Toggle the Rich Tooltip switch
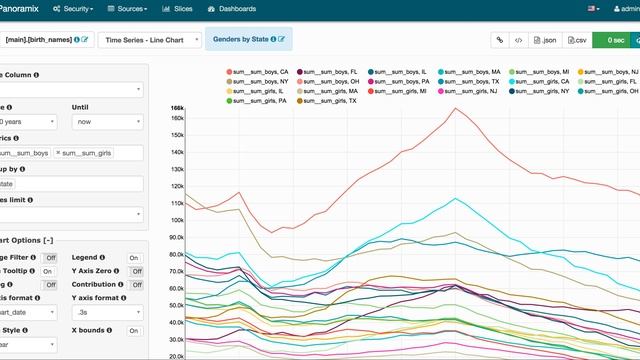The width and height of the screenshot is (640, 360). click(49, 271)
